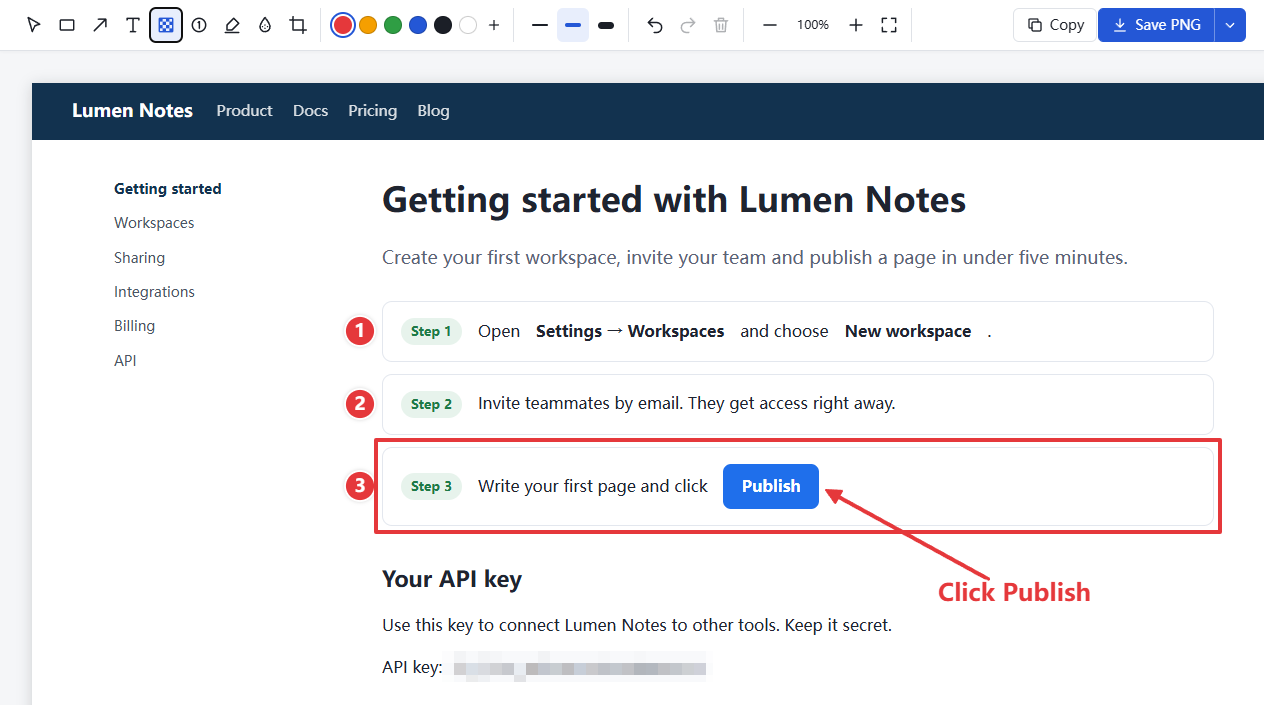Select the highlighter tool
This screenshot has height=705, width=1264.
coord(232,25)
